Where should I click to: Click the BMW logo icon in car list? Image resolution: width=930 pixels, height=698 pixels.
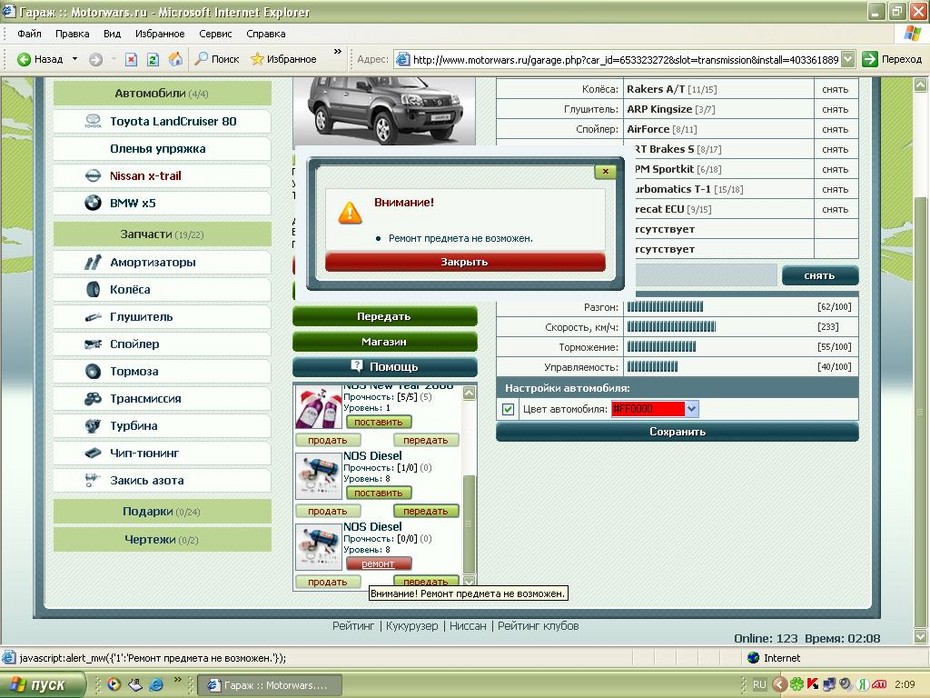coord(93,203)
